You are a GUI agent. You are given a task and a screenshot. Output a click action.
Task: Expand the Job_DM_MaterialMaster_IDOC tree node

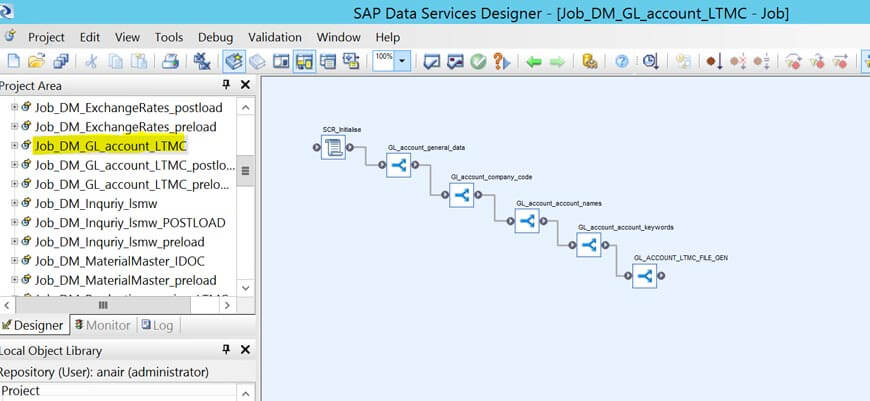coord(14,261)
